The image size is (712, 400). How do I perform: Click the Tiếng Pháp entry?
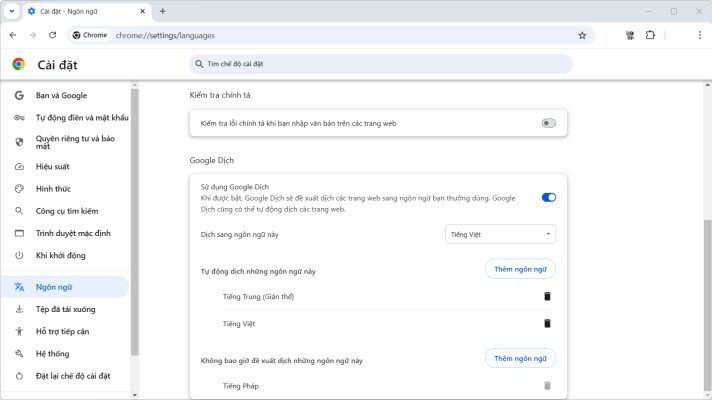pyautogui.click(x=240, y=386)
